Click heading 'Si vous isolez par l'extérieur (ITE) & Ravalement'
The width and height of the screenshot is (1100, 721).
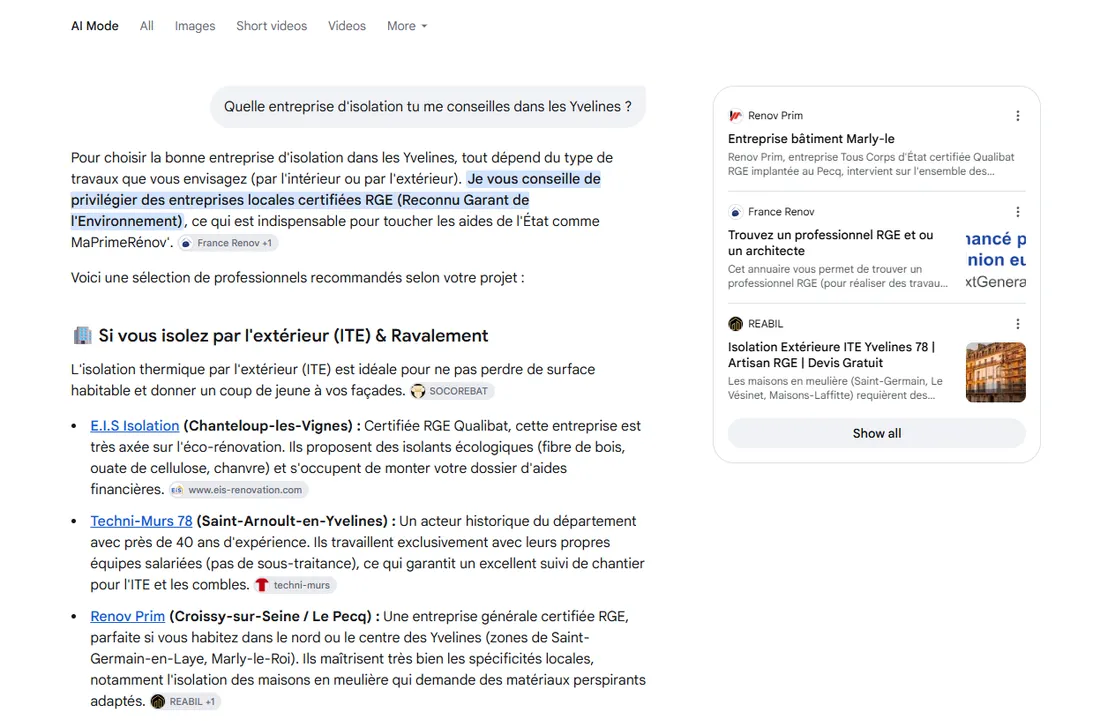pos(293,336)
